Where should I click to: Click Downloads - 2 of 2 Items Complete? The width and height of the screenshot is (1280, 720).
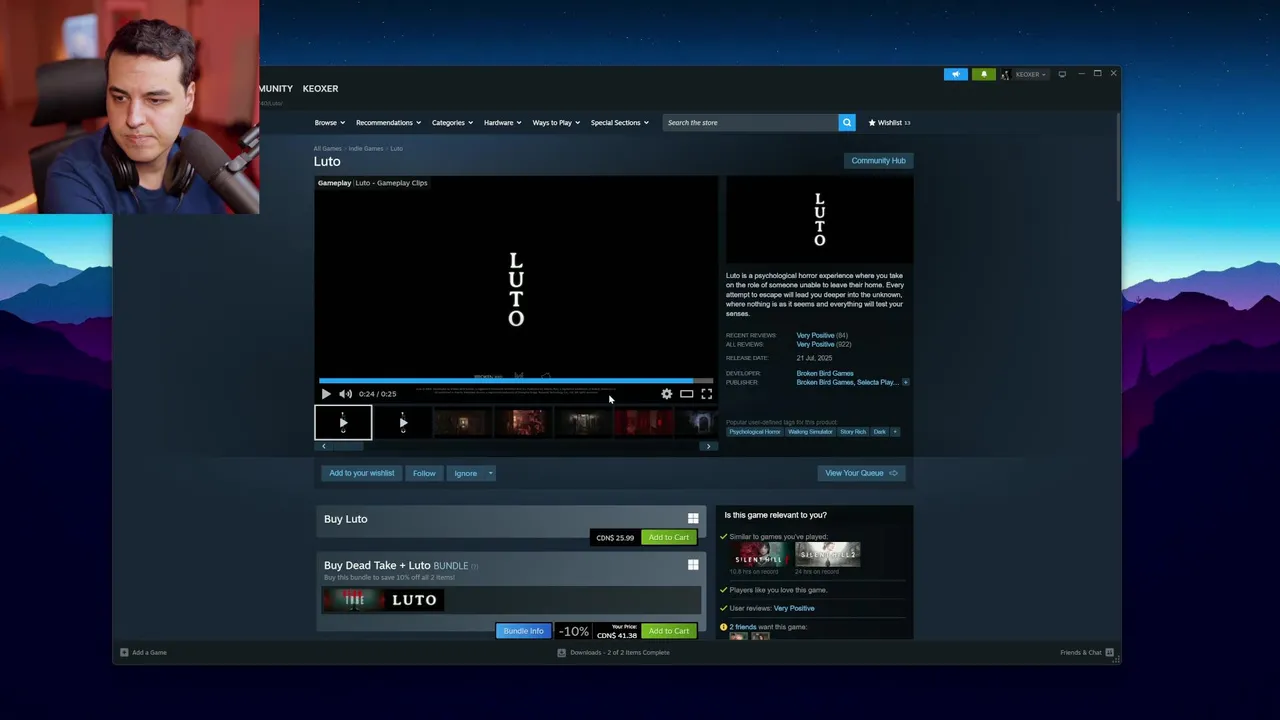pos(620,652)
